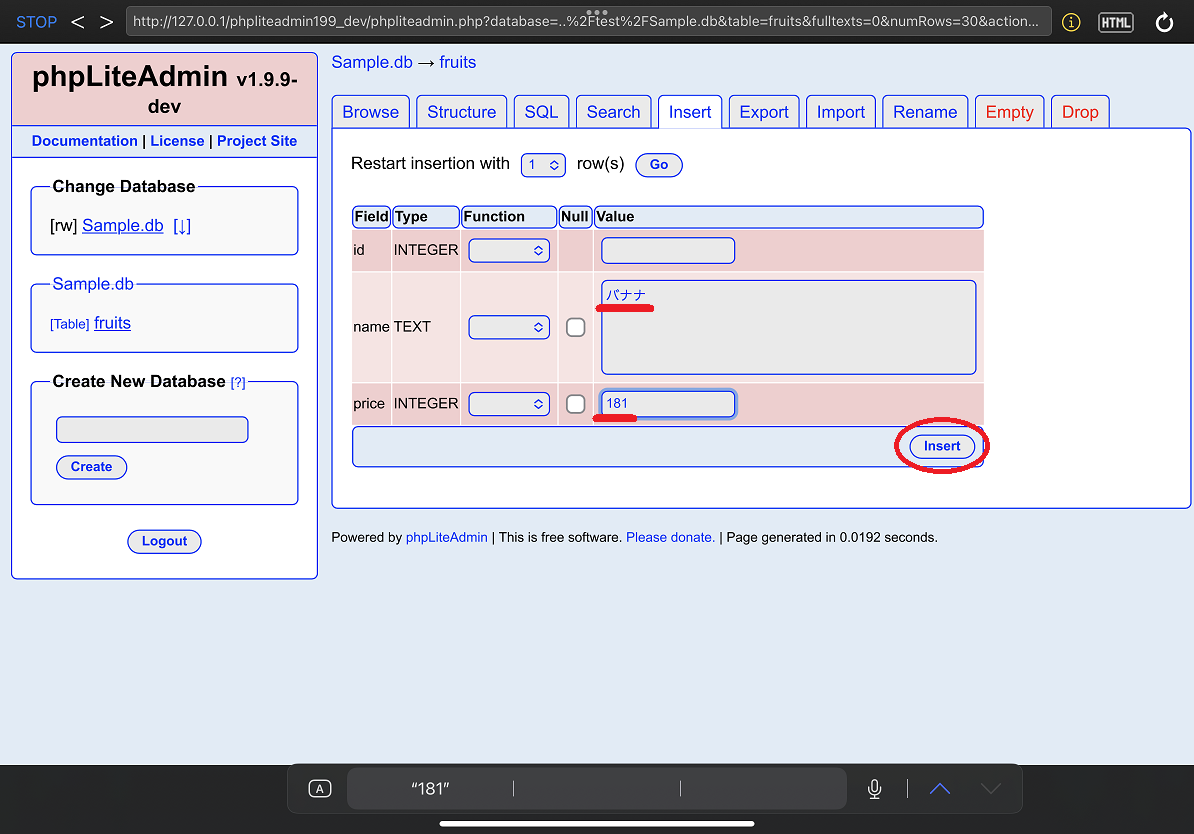This screenshot has width=1194, height=834.
Task: Click the name value text area
Action: coord(788,328)
